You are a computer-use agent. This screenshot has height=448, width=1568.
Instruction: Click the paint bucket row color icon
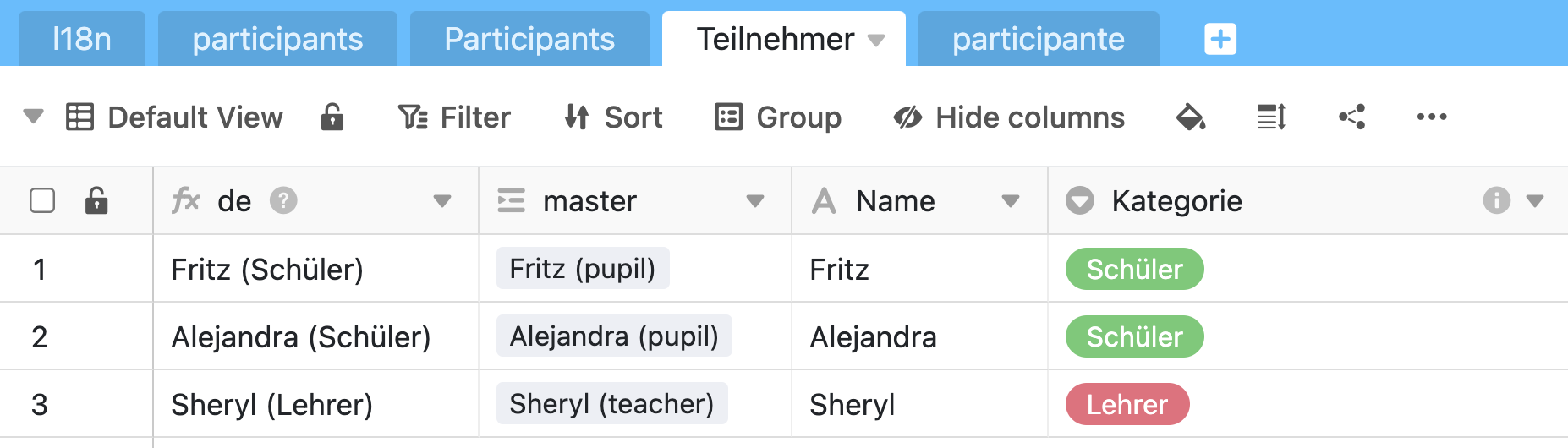click(1191, 117)
